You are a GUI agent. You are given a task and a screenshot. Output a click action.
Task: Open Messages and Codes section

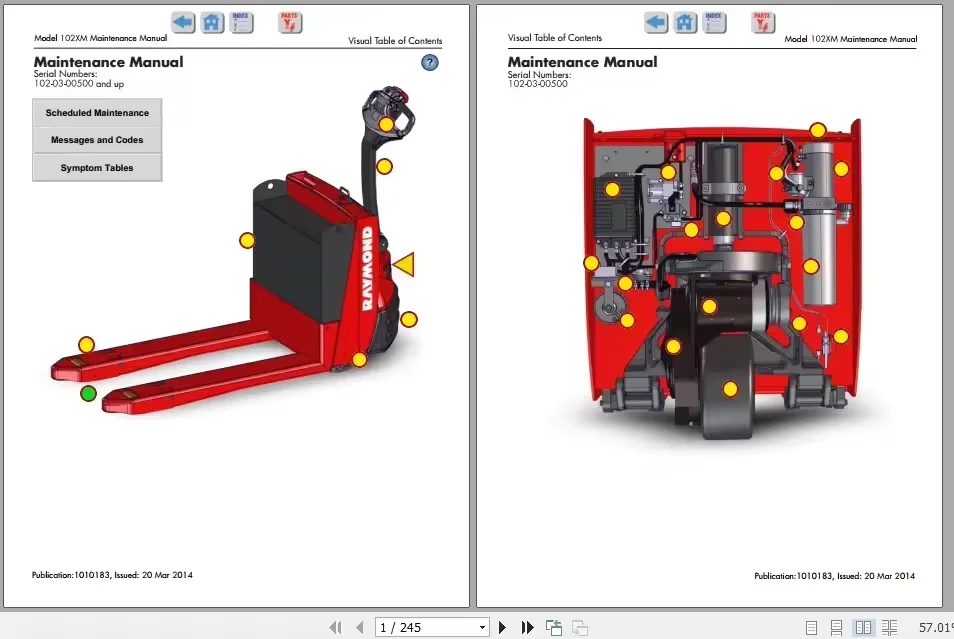[x=97, y=140]
